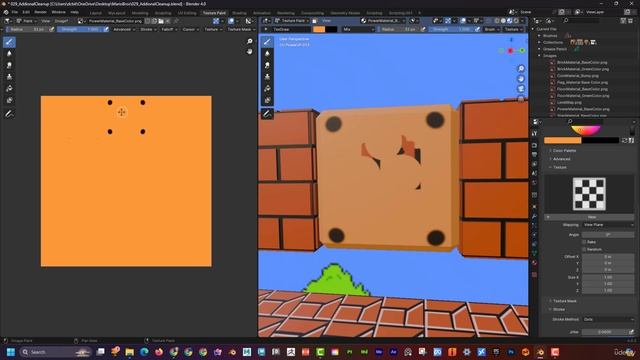The height and width of the screenshot is (360, 640).
Task: Open the Render menu
Action: (40, 12)
